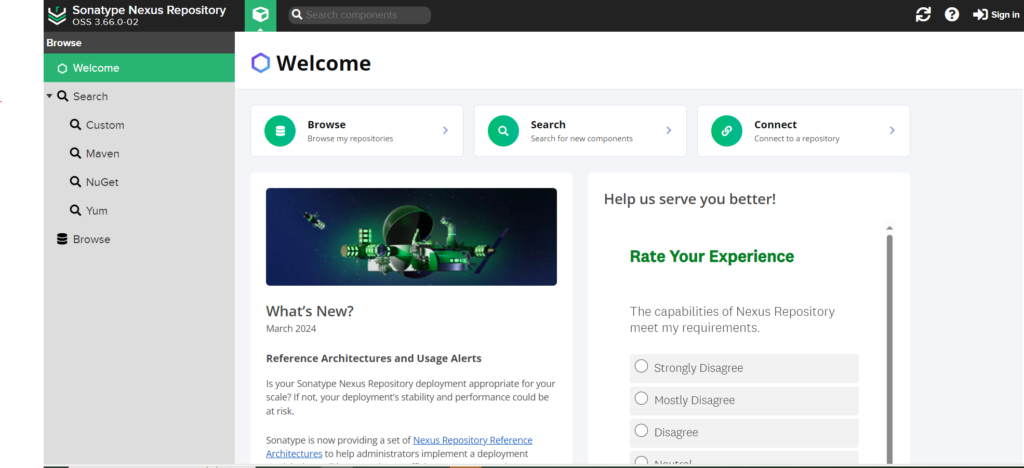Open Search card via its chevron
This screenshot has height=468, width=1024.
tap(669, 131)
